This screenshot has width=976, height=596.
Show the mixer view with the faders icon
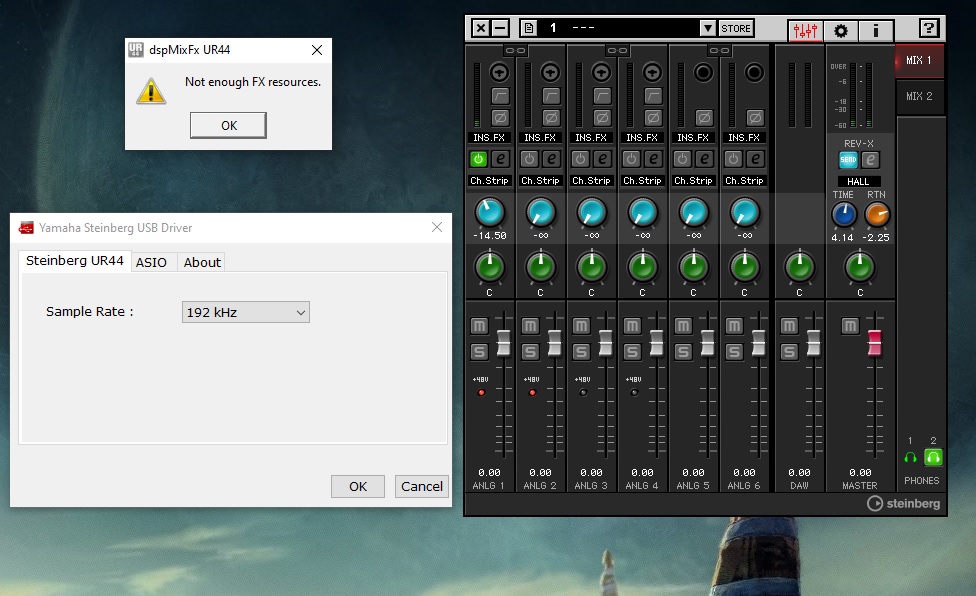805,30
